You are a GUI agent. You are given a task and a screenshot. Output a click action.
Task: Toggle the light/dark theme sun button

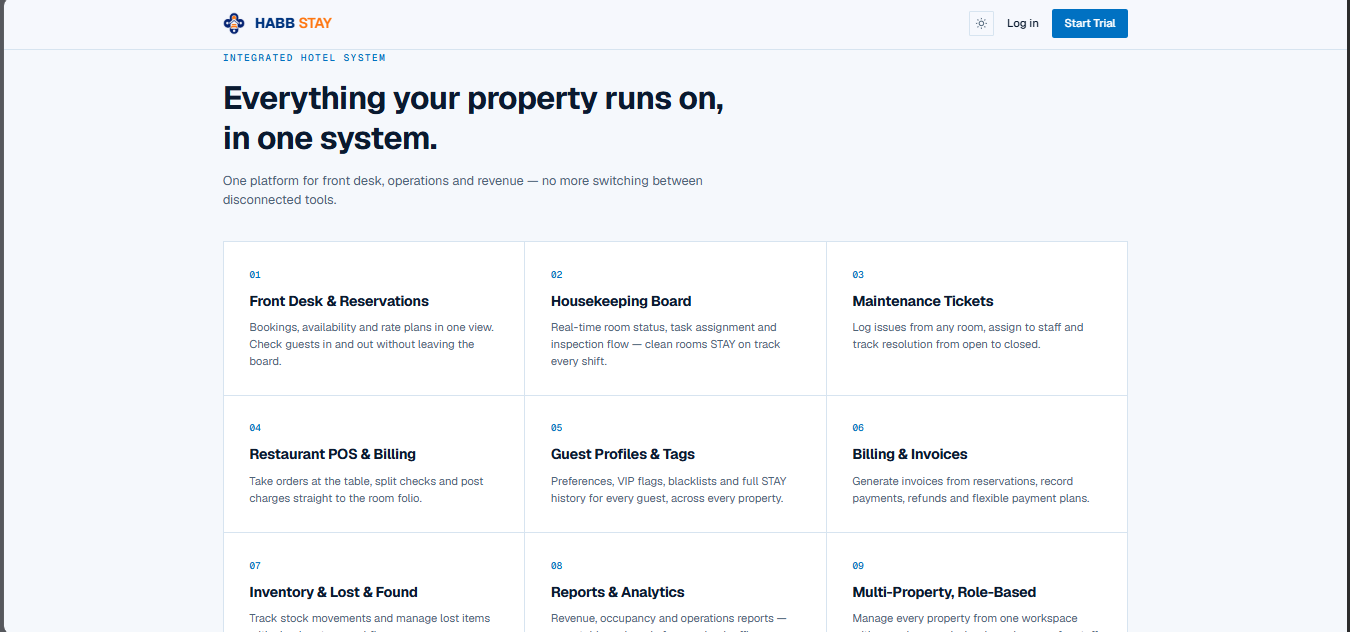(981, 23)
